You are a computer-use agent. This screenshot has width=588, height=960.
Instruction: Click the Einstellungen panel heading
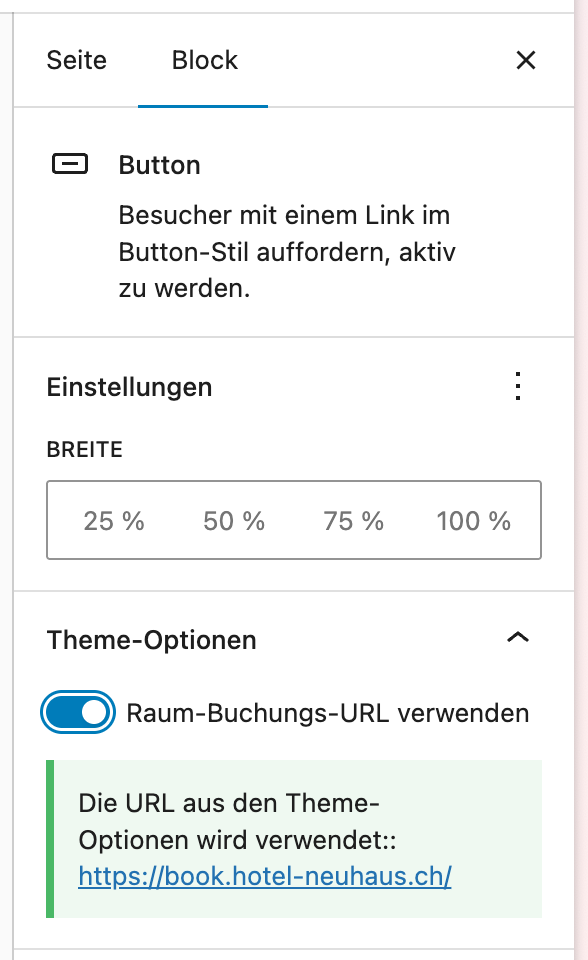(129, 387)
